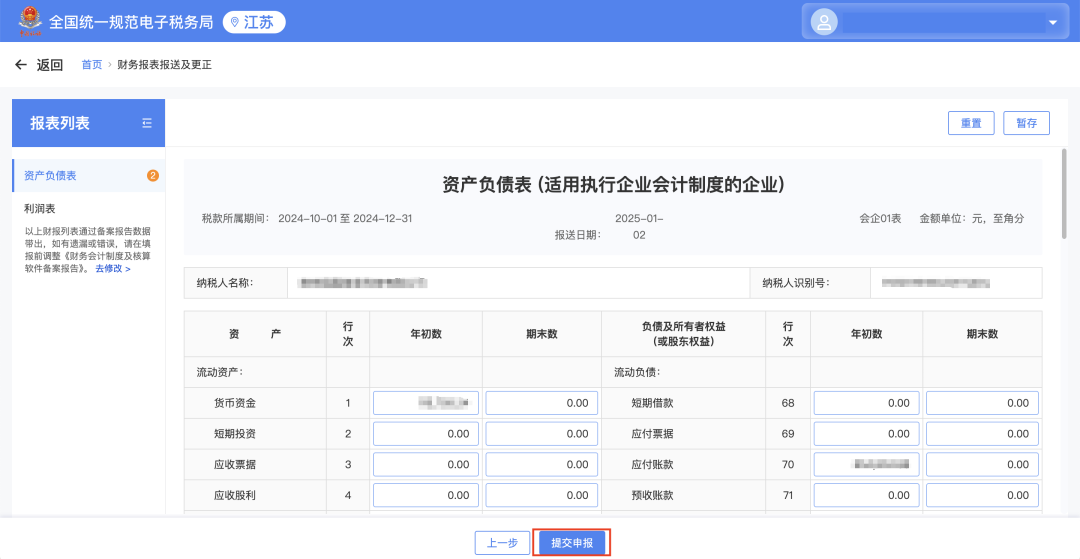
Task: Click 预收账款 年初数 input field
Action: click(x=866, y=495)
